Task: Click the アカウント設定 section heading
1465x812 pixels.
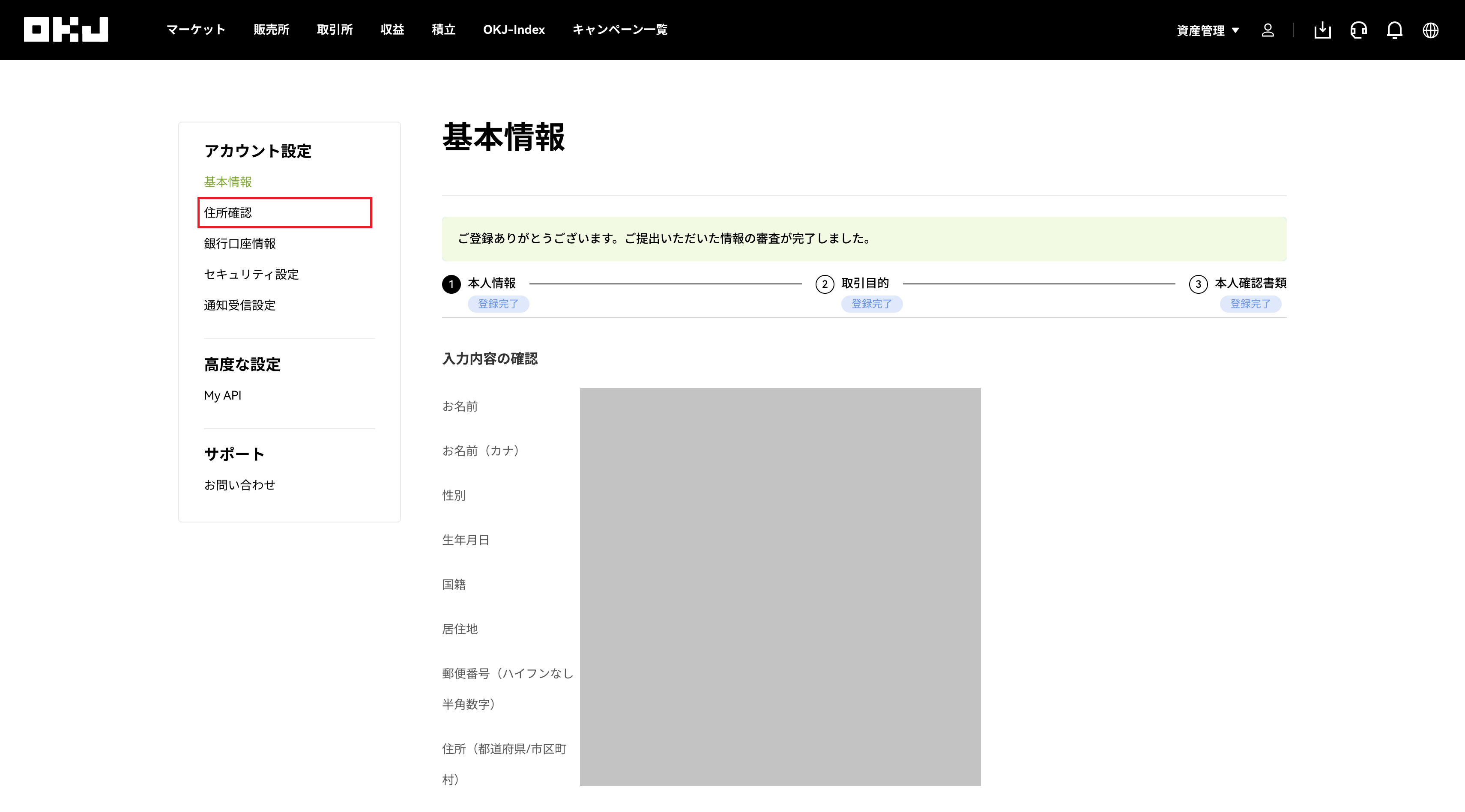Action: (x=257, y=151)
